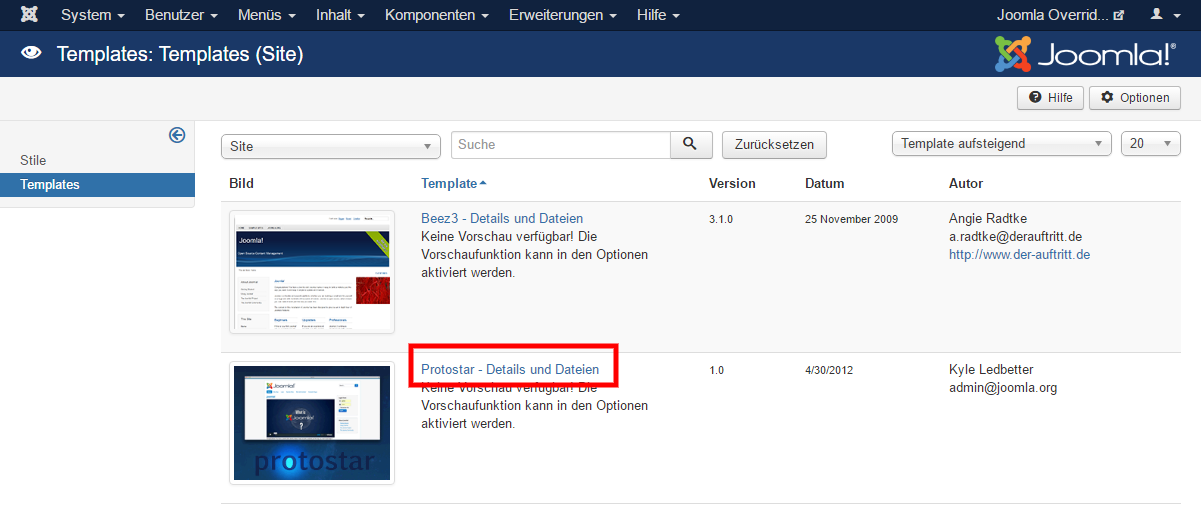Collapse sidebar with the arrow toggle icon
Viewport: 1201px width, 527px height.
pos(177,135)
